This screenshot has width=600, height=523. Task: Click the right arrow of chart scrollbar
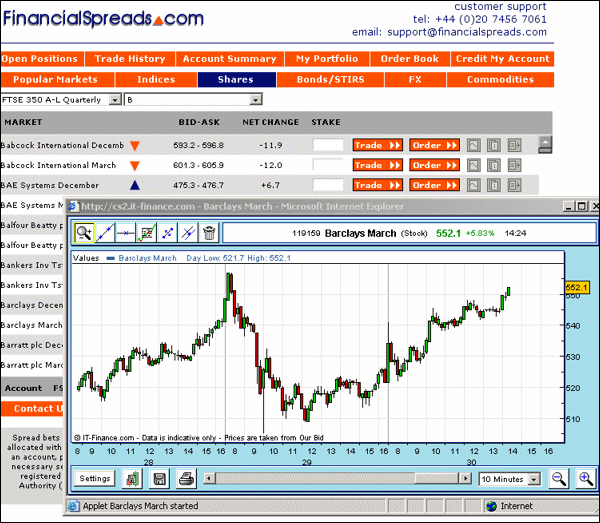(465, 478)
